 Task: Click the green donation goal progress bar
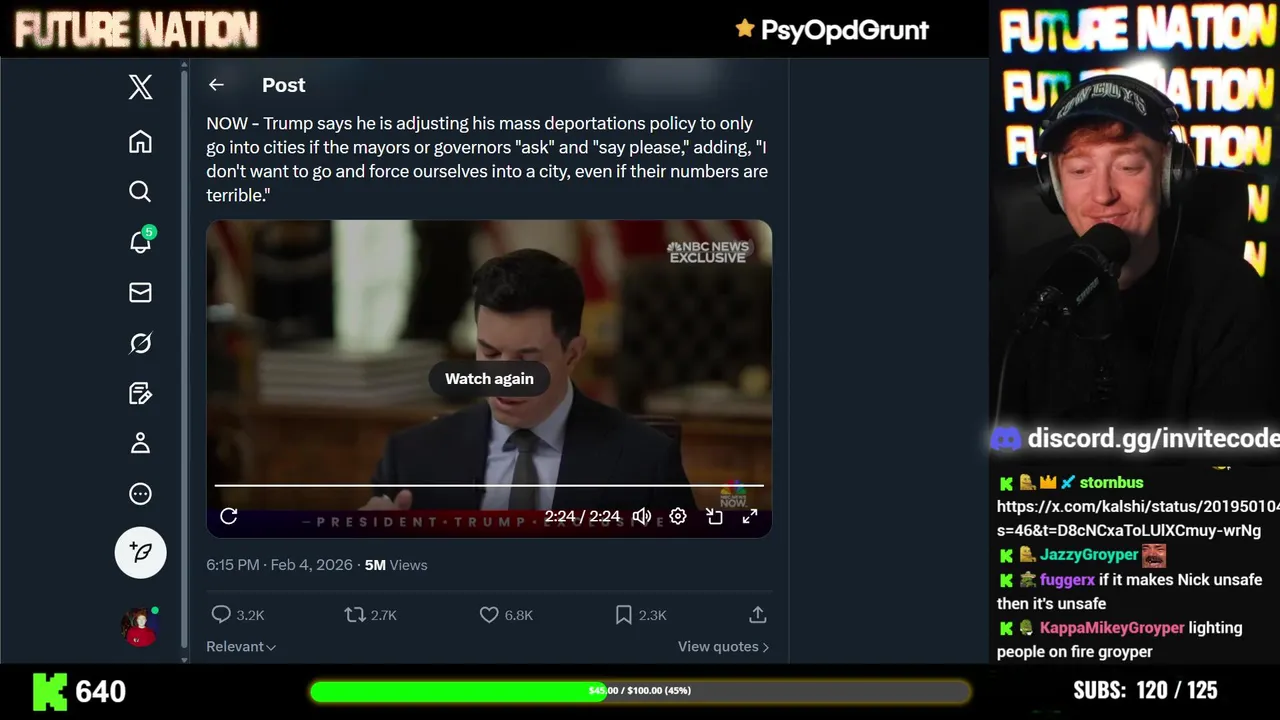point(640,691)
